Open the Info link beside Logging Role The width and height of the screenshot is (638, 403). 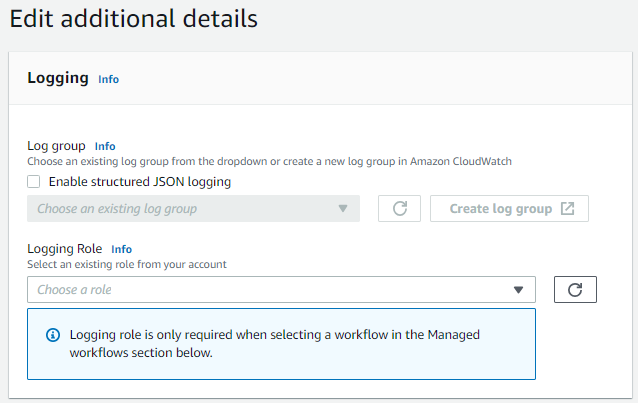click(x=121, y=249)
